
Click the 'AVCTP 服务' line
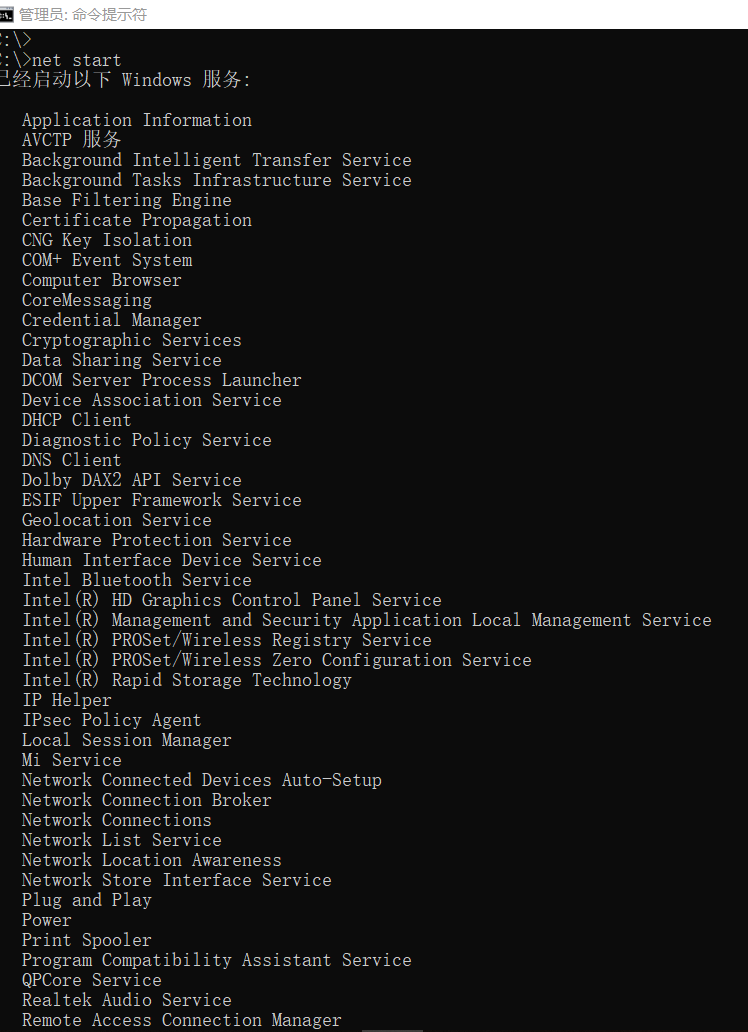coord(71,140)
